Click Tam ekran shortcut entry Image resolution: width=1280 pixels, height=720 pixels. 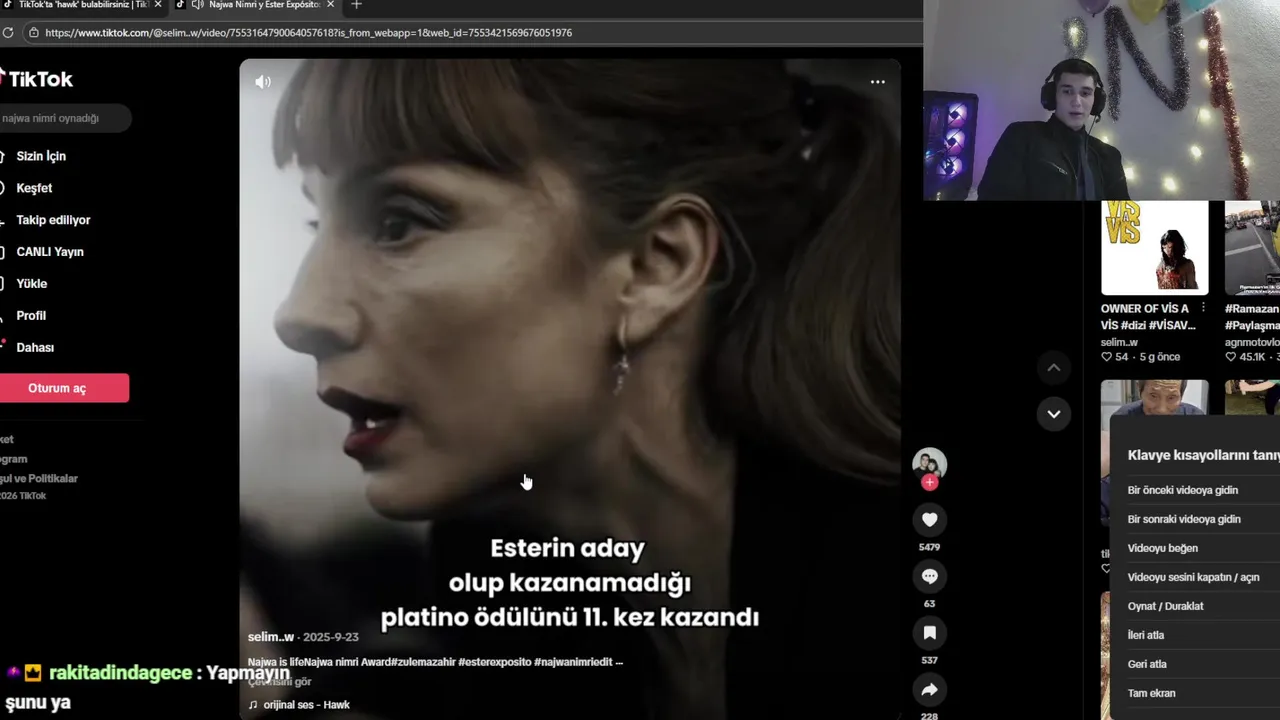(1152, 693)
